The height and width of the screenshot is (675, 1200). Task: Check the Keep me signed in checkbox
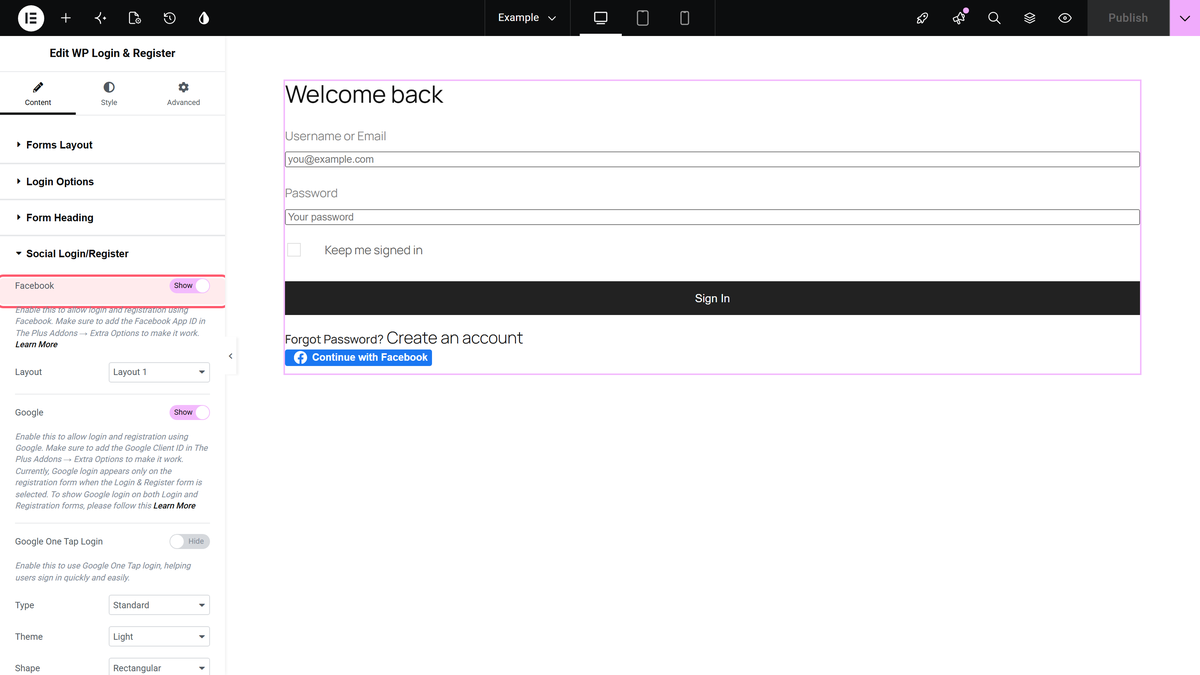(x=294, y=250)
